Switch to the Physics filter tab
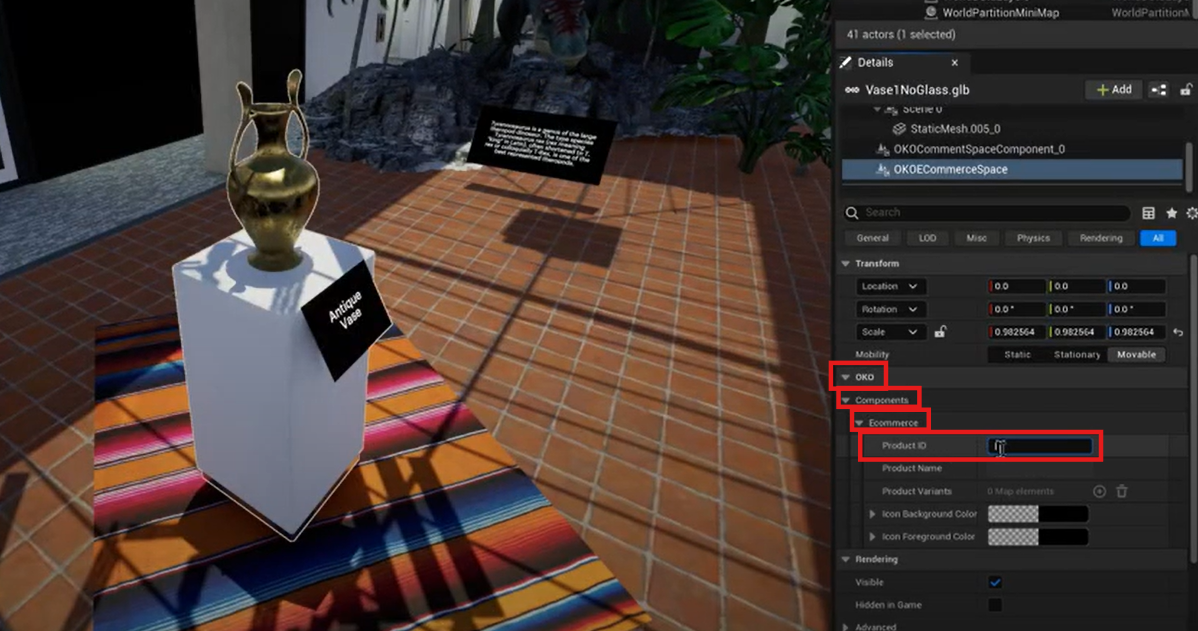The width and height of the screenshot is (1198, 631). [1033, 238]
